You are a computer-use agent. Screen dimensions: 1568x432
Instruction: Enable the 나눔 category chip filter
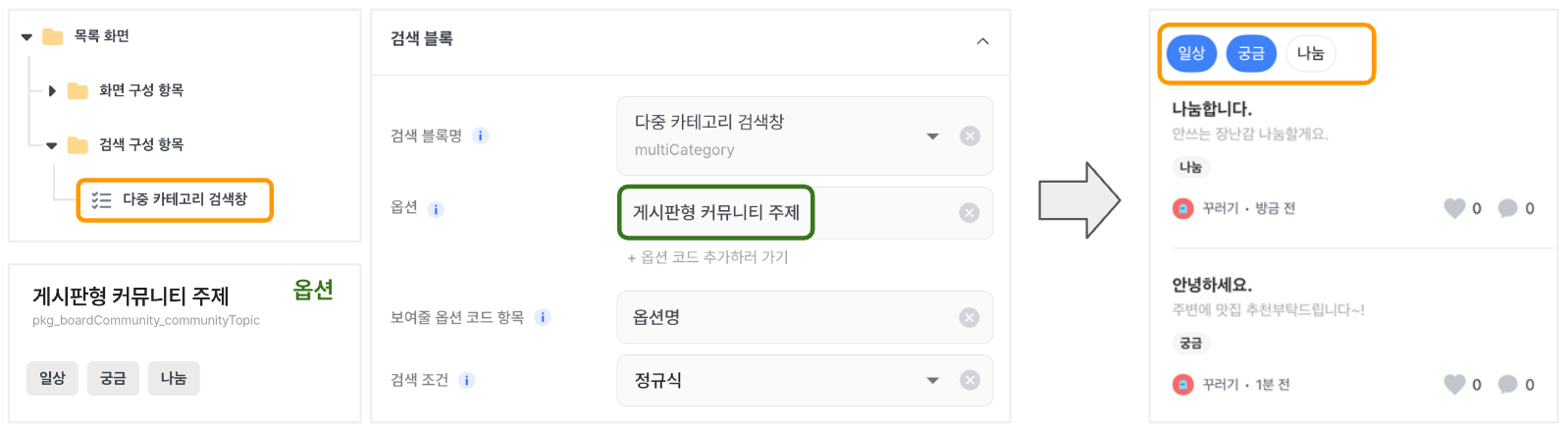tap(1311, 53)
